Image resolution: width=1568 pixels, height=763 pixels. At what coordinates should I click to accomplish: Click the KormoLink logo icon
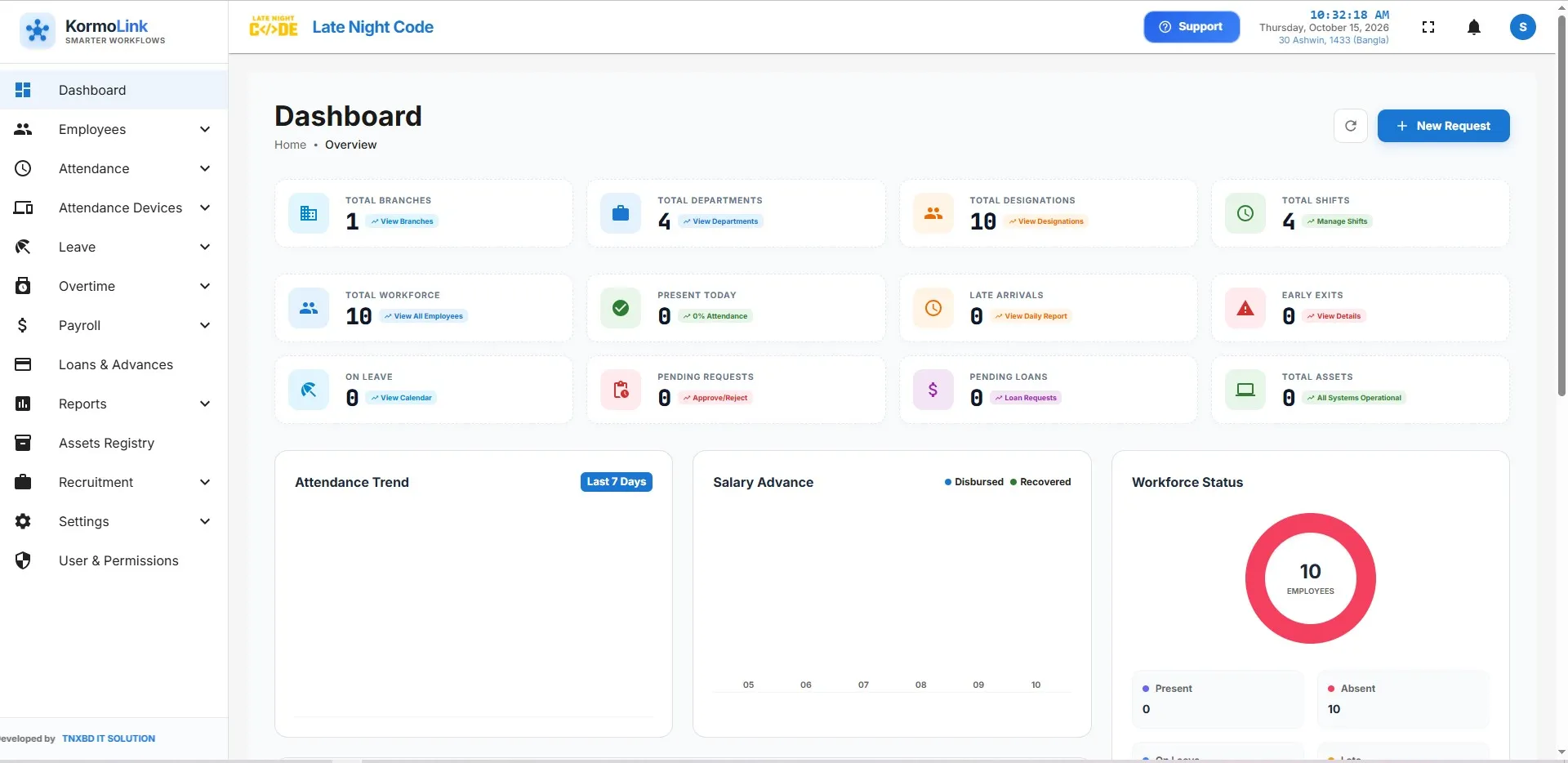click(38, 31)
